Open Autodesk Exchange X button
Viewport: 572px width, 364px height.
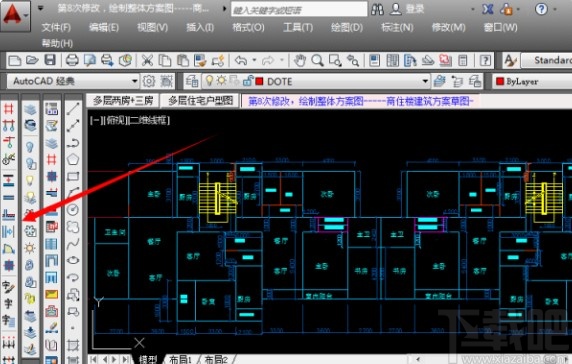(487, 9)
